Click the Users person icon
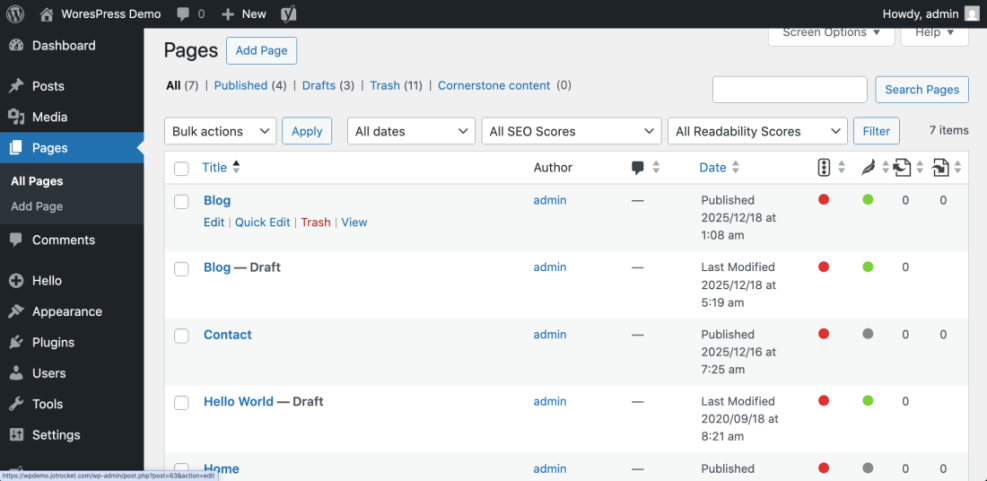 [x=16, y=373]
